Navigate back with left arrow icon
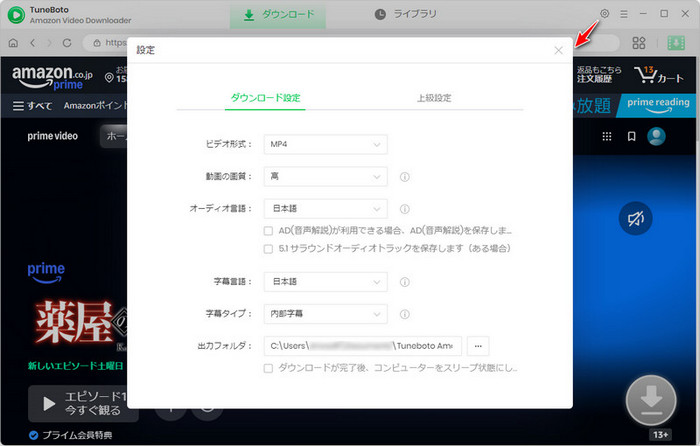 click(x=33, y=43)
